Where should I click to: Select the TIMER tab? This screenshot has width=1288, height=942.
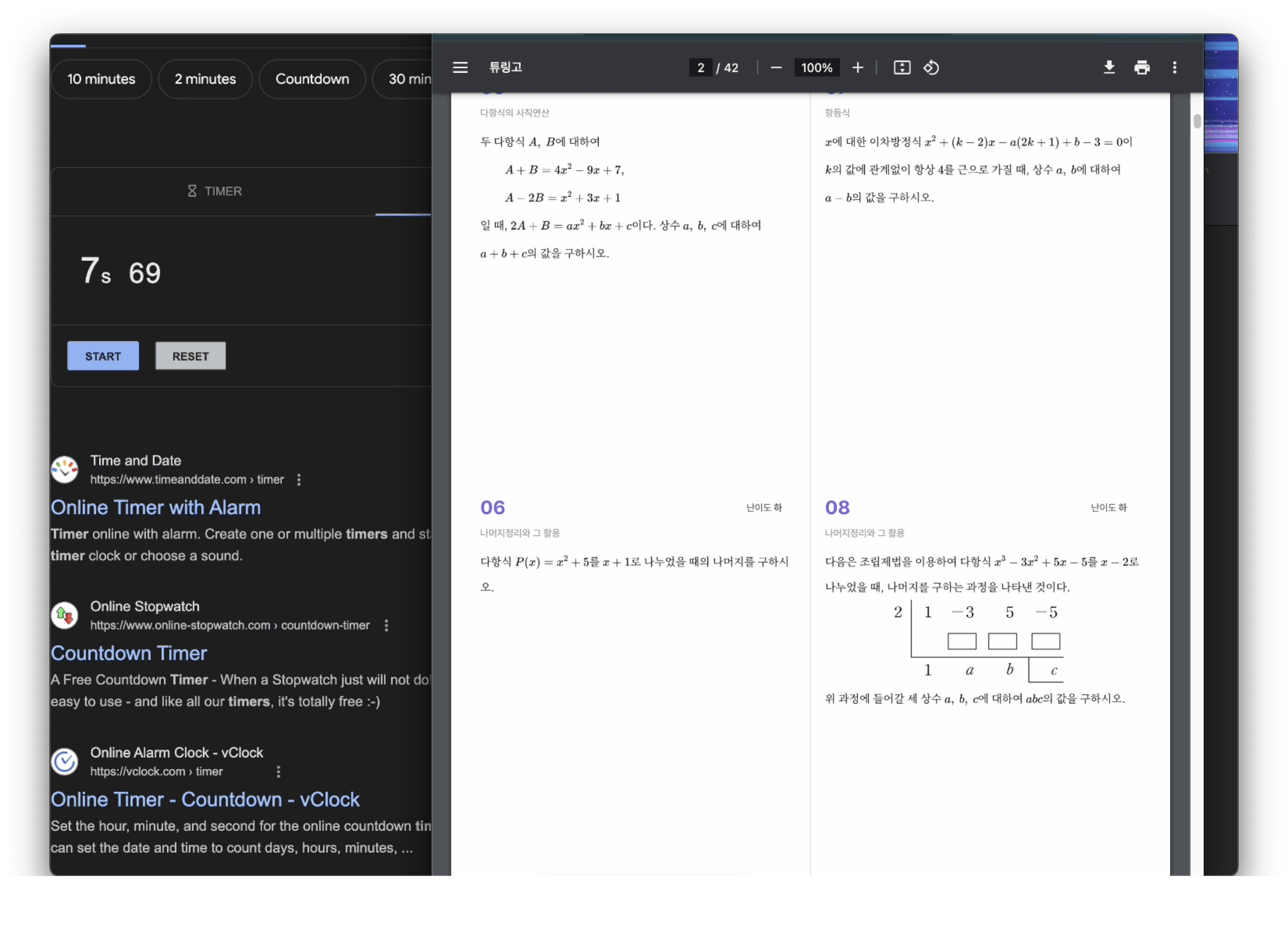pyautogui.click(x=215, y=192)
